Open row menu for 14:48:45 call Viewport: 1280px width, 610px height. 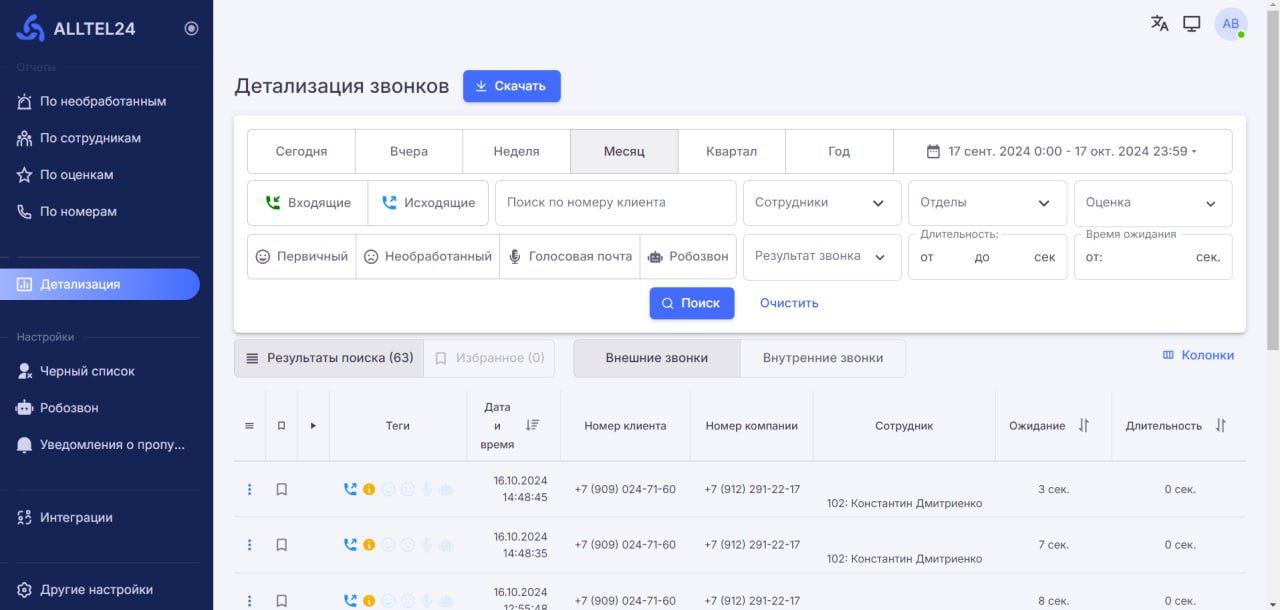pyautogui.click(x=250, y=489)
